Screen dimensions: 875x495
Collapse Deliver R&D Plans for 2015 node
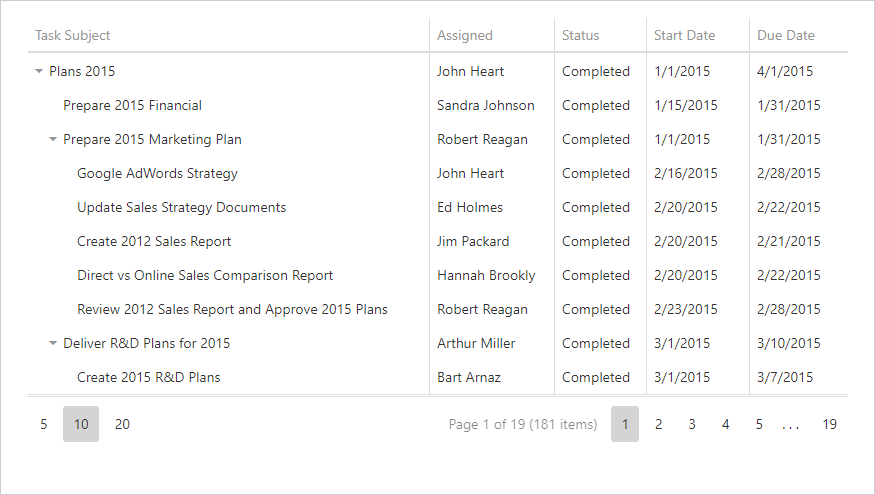coord(53,344)
